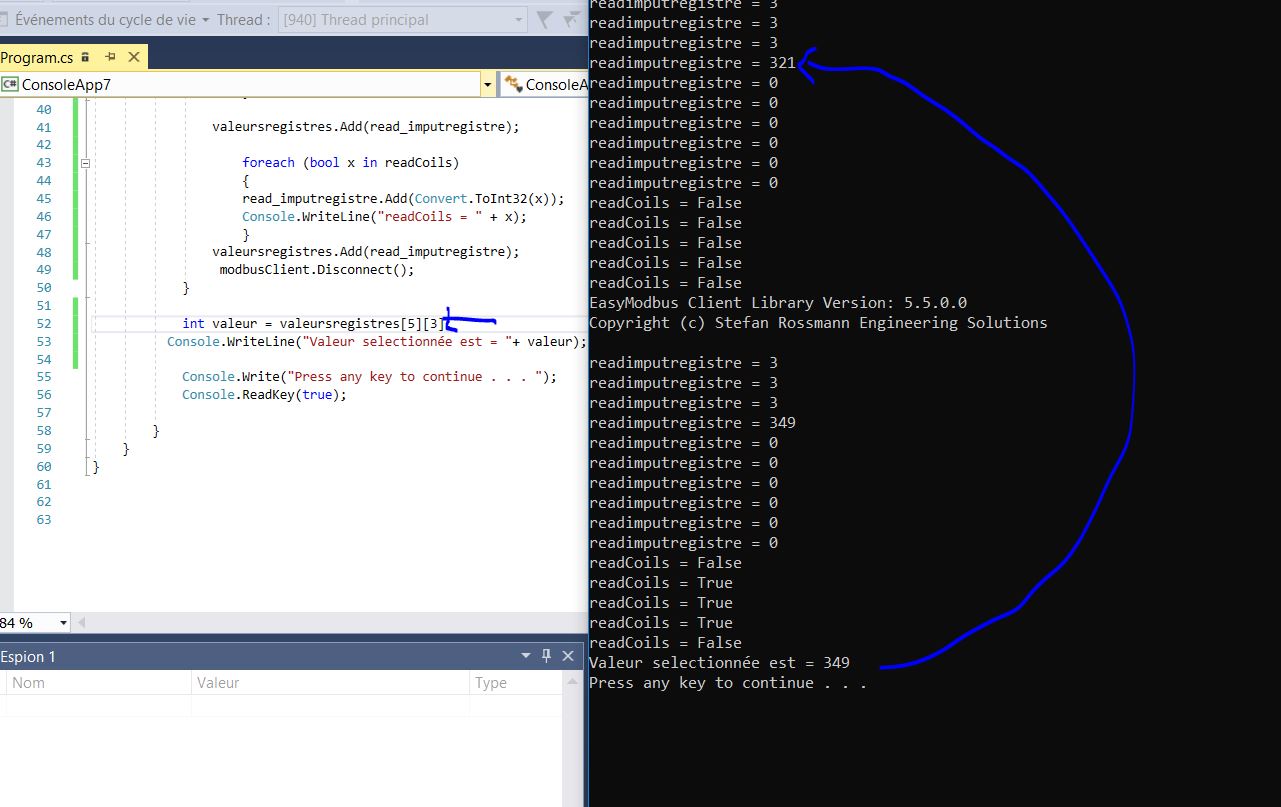1281x807 pixels.
Task: Click 'Console.ReadKey(true);' code line
Action: click(x=264, y=395)
